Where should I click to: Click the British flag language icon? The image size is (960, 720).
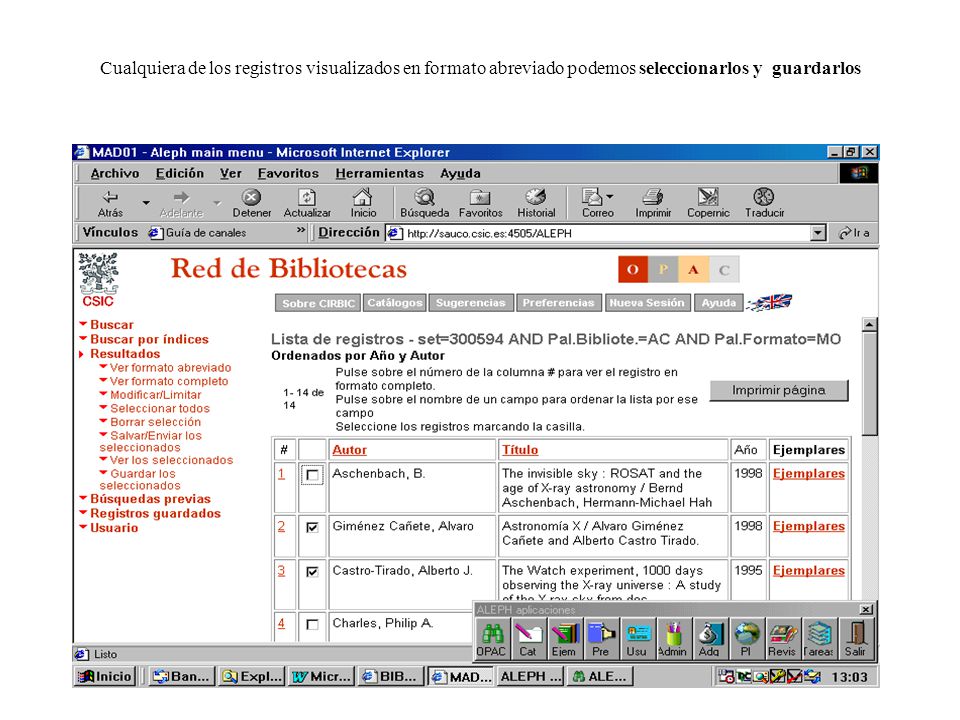770,302
